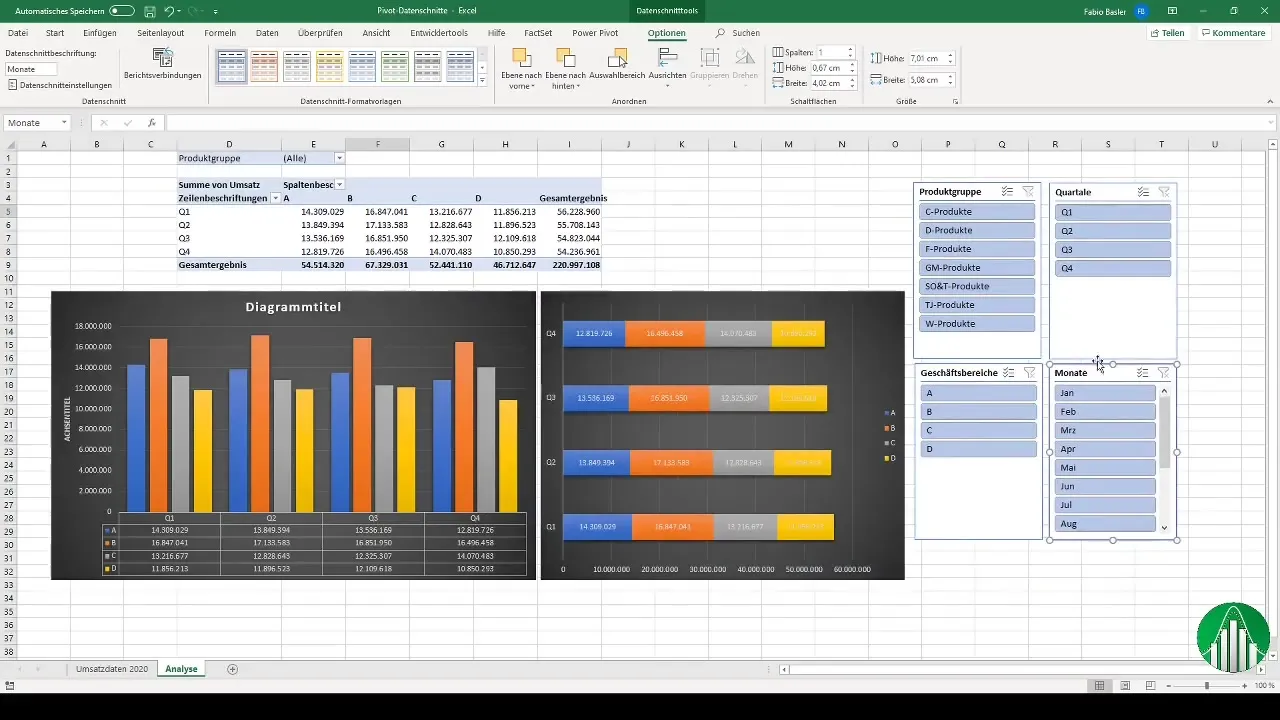Open user account avatar FB

pyautogui.click(x=1140, y=10)
